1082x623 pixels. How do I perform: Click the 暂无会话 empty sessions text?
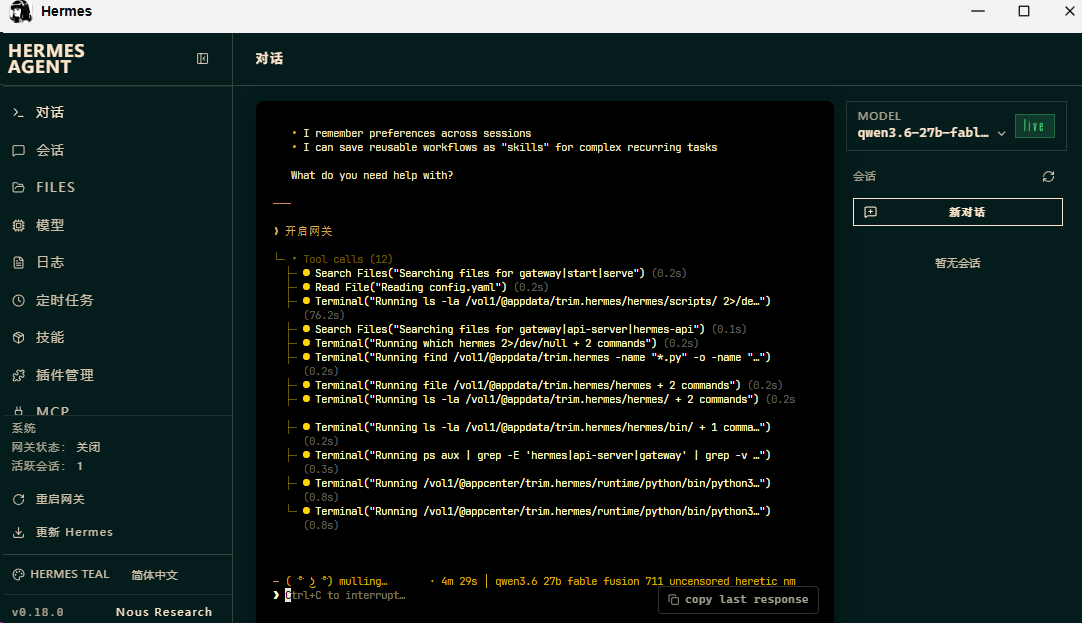tap(957, 263)
